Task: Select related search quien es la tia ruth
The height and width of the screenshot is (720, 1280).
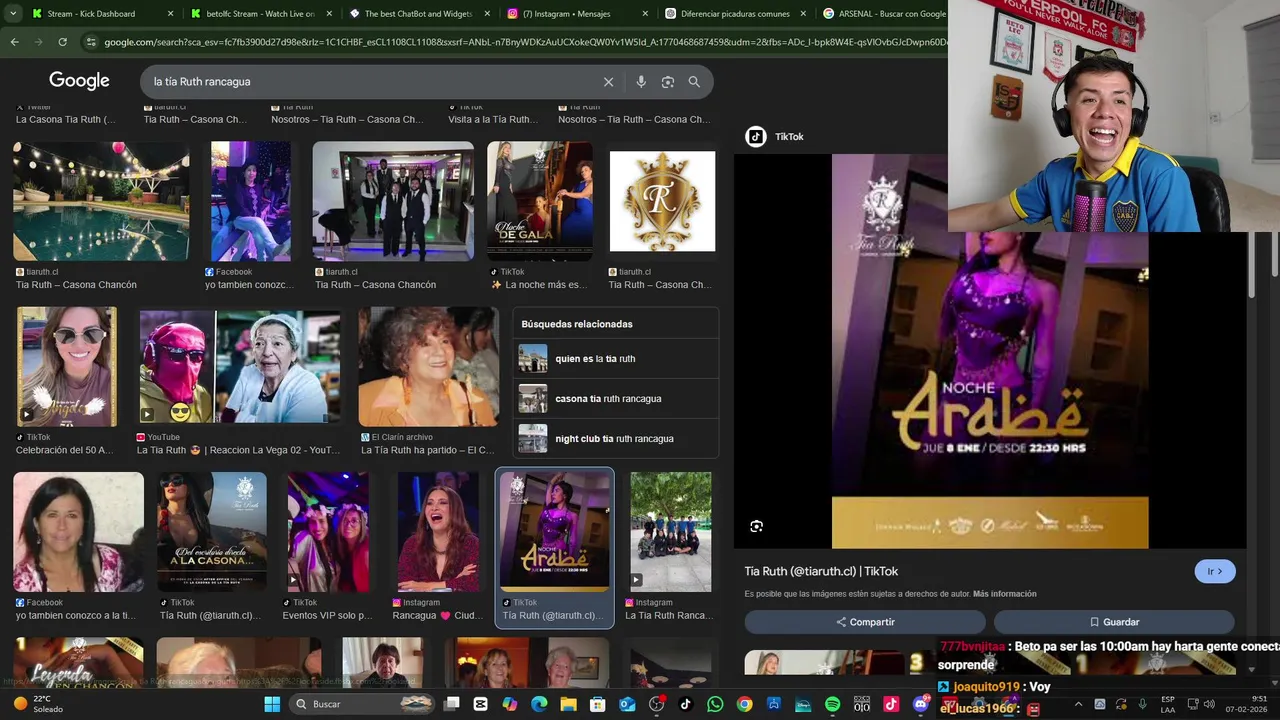Action: (x=616, y=358)
